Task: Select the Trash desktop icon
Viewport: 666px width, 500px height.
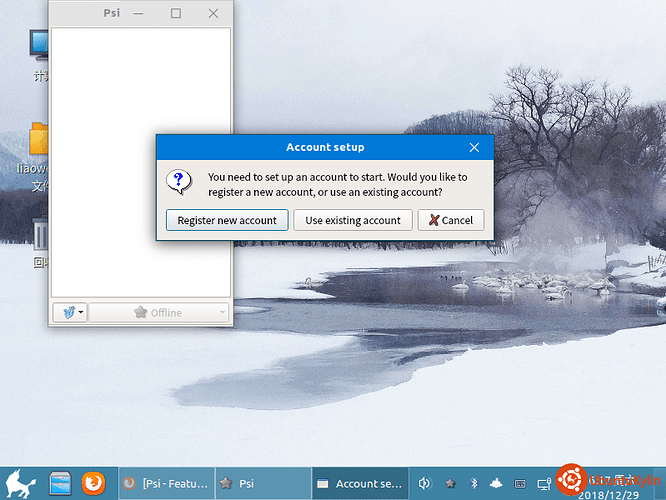Action: point(40,243)
